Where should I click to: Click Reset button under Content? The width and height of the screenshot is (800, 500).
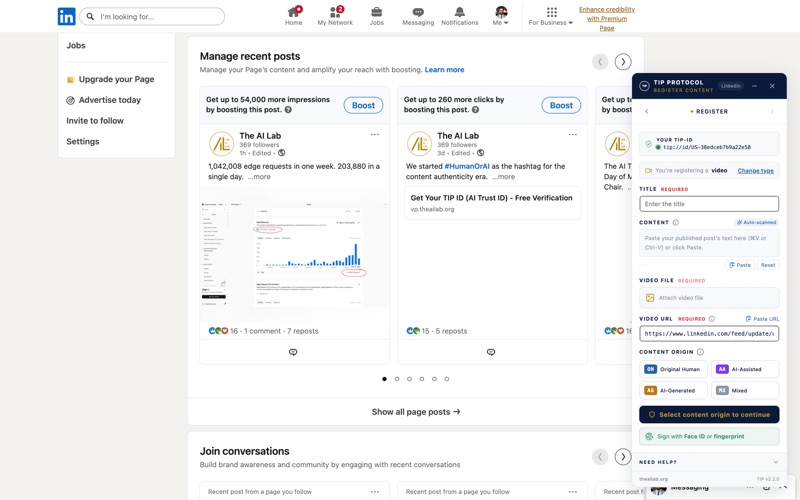click(768, 265)
